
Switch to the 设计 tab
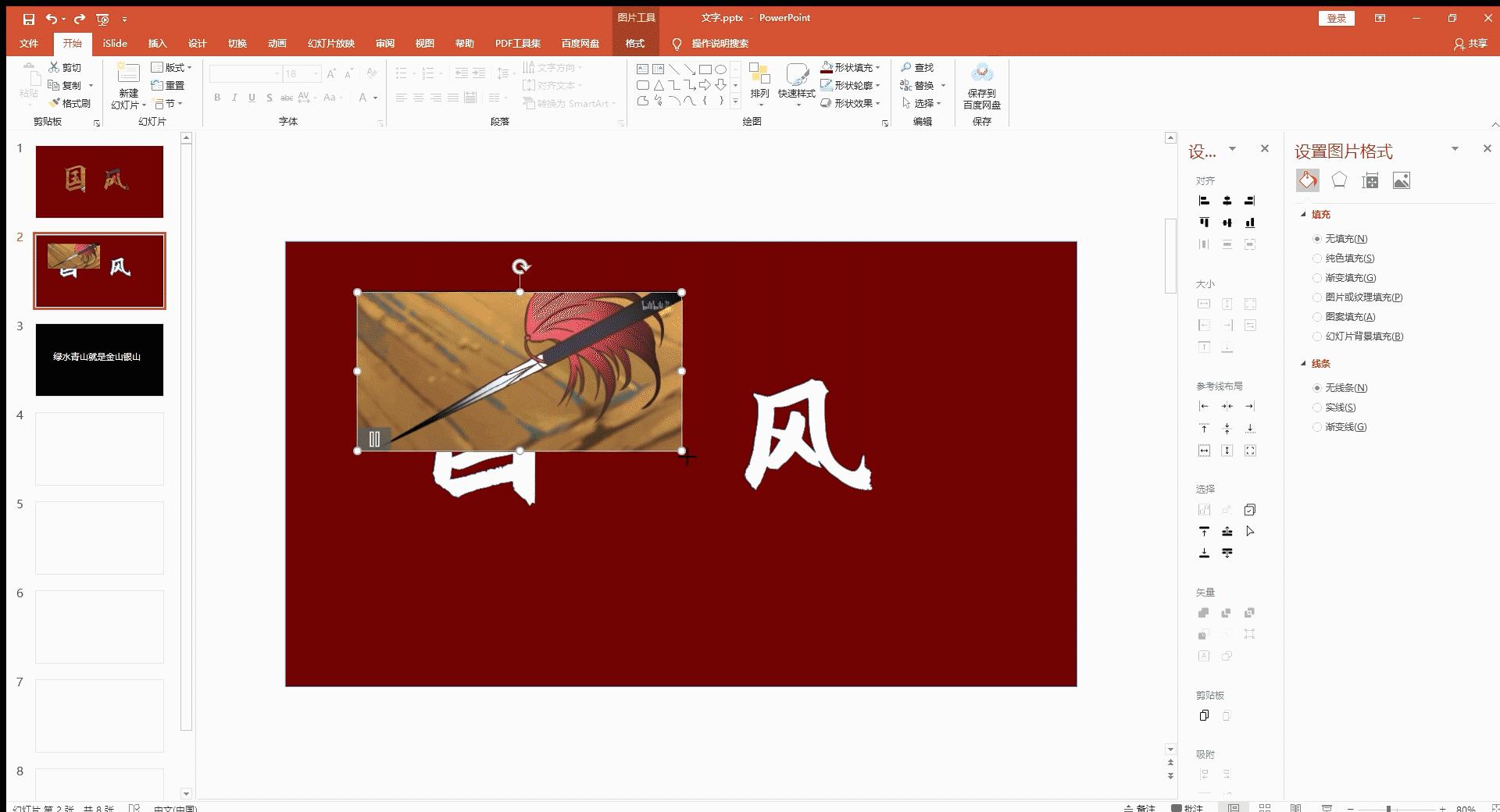(198, 44)
